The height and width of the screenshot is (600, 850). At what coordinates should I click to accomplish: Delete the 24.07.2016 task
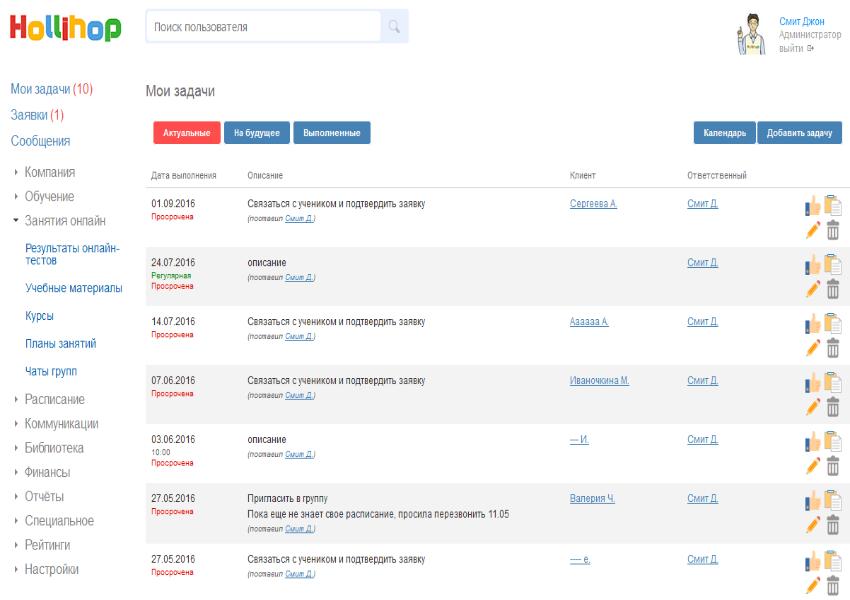point(833,289)
